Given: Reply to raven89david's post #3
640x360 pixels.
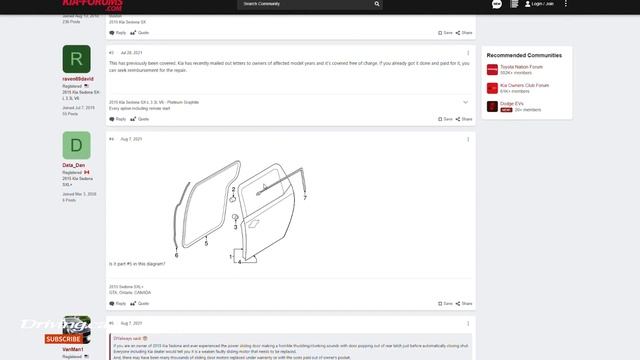Looking at the screenshot, I should click(x=118, y=119).
